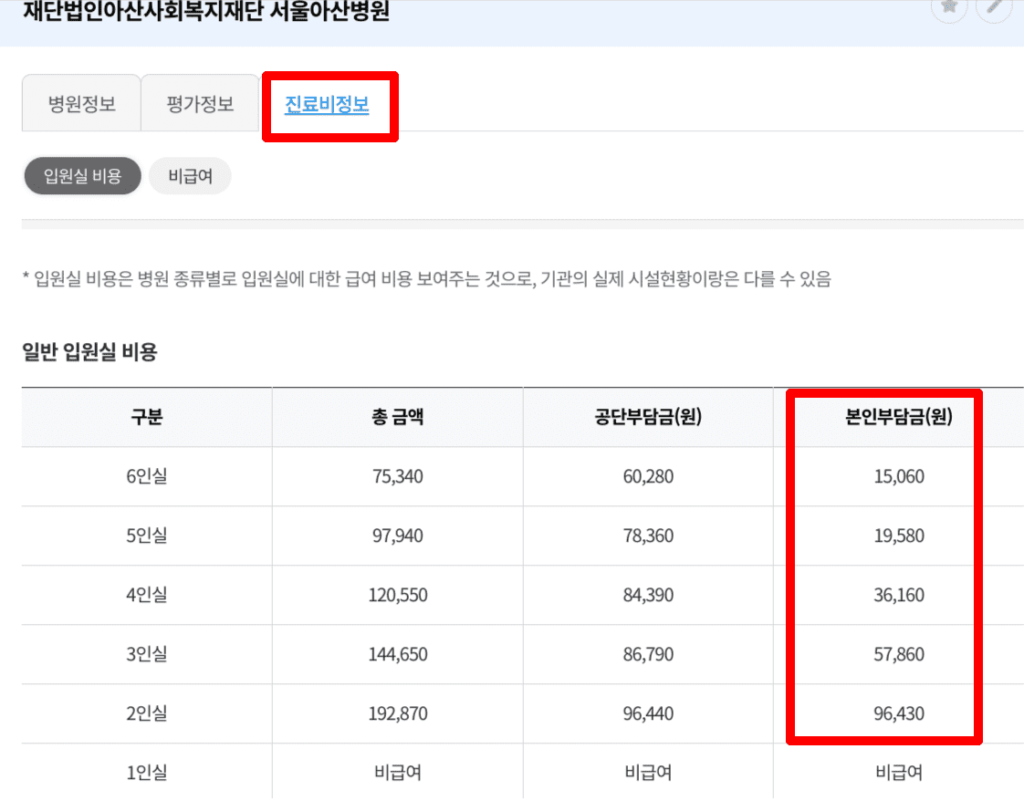The image size is (1024, 801).
Task: Click 본인부담금 value 96,430
Action: tap(899, 714)
